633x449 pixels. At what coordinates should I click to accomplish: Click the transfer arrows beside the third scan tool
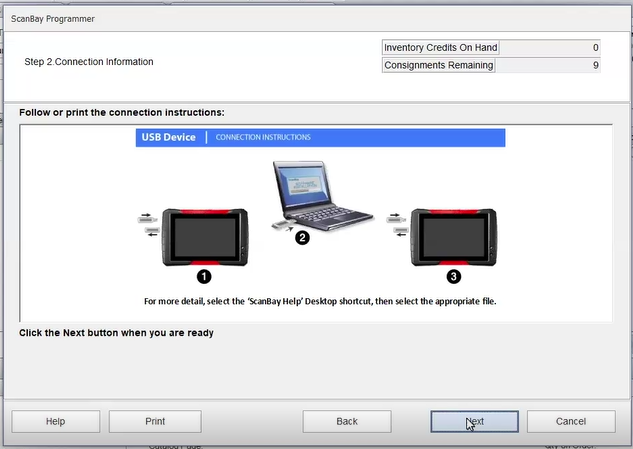[x=395, y=221]
